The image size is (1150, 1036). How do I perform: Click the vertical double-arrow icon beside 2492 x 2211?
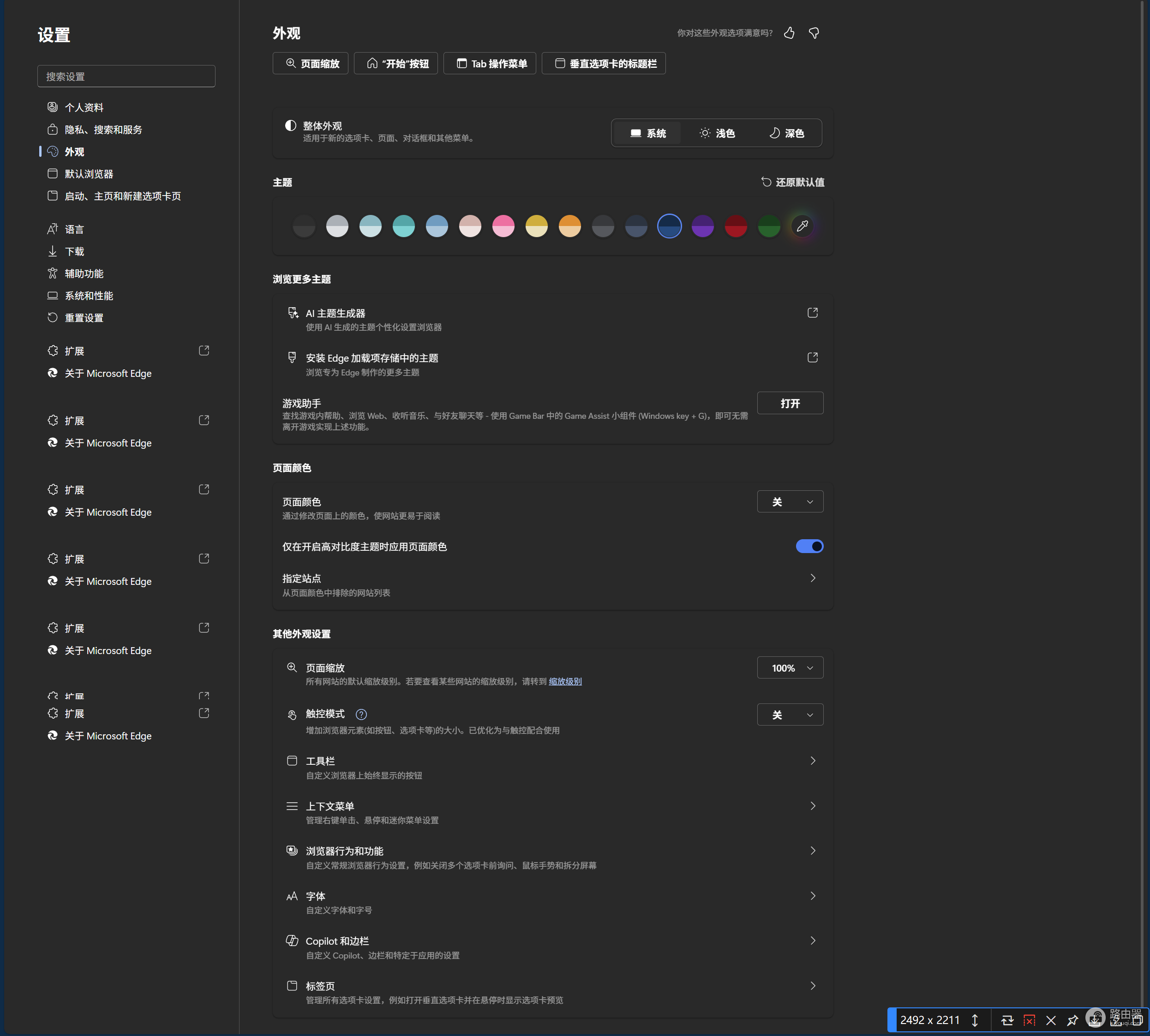click(975, 1021)
